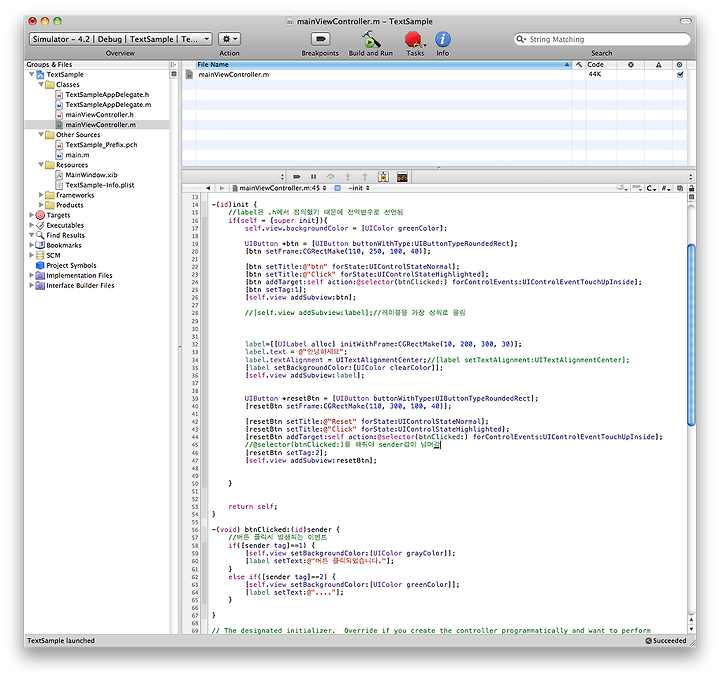Collapse the Other Sources group

41,135
